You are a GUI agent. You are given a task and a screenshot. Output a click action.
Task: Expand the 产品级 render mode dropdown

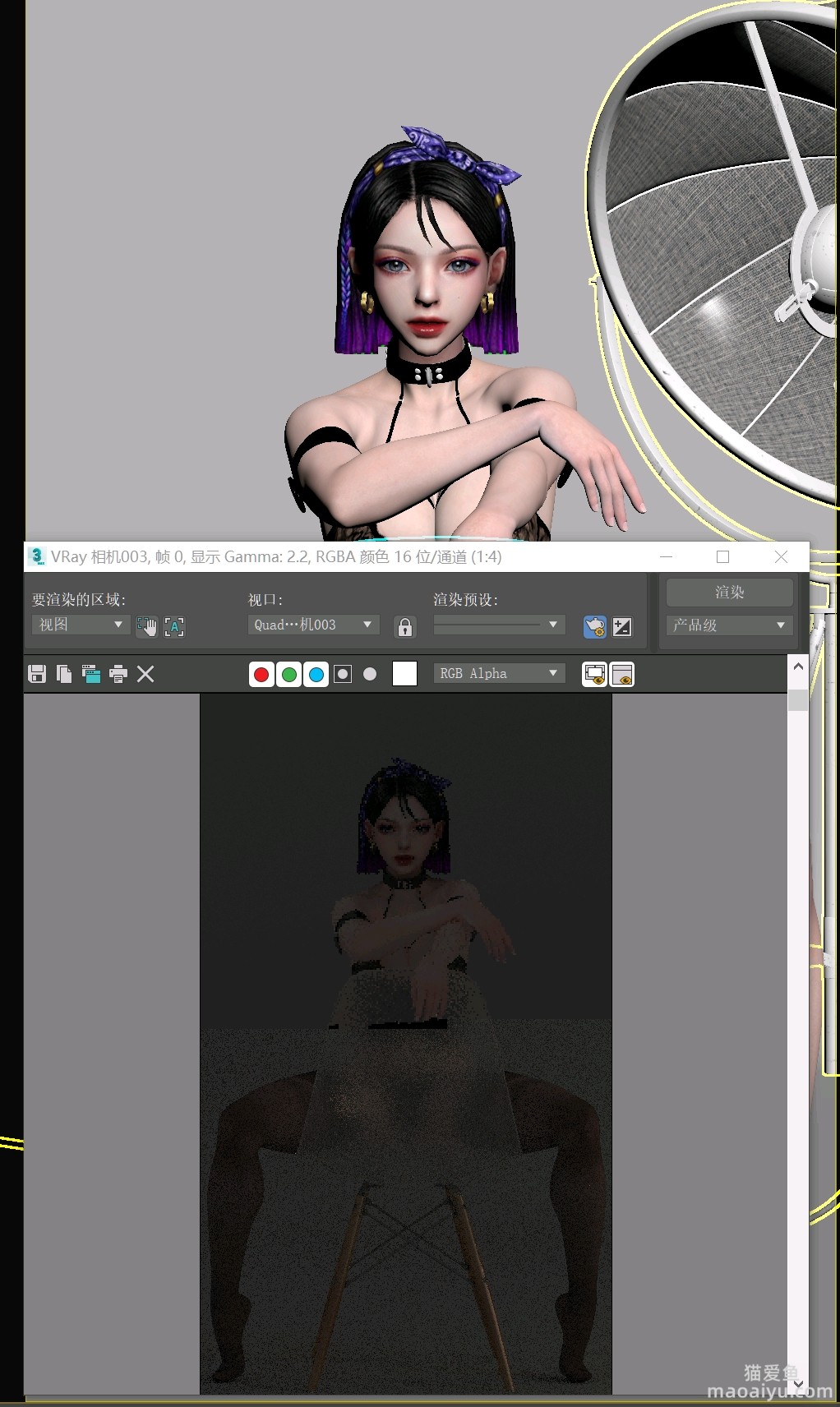click(x=729, y=625)
